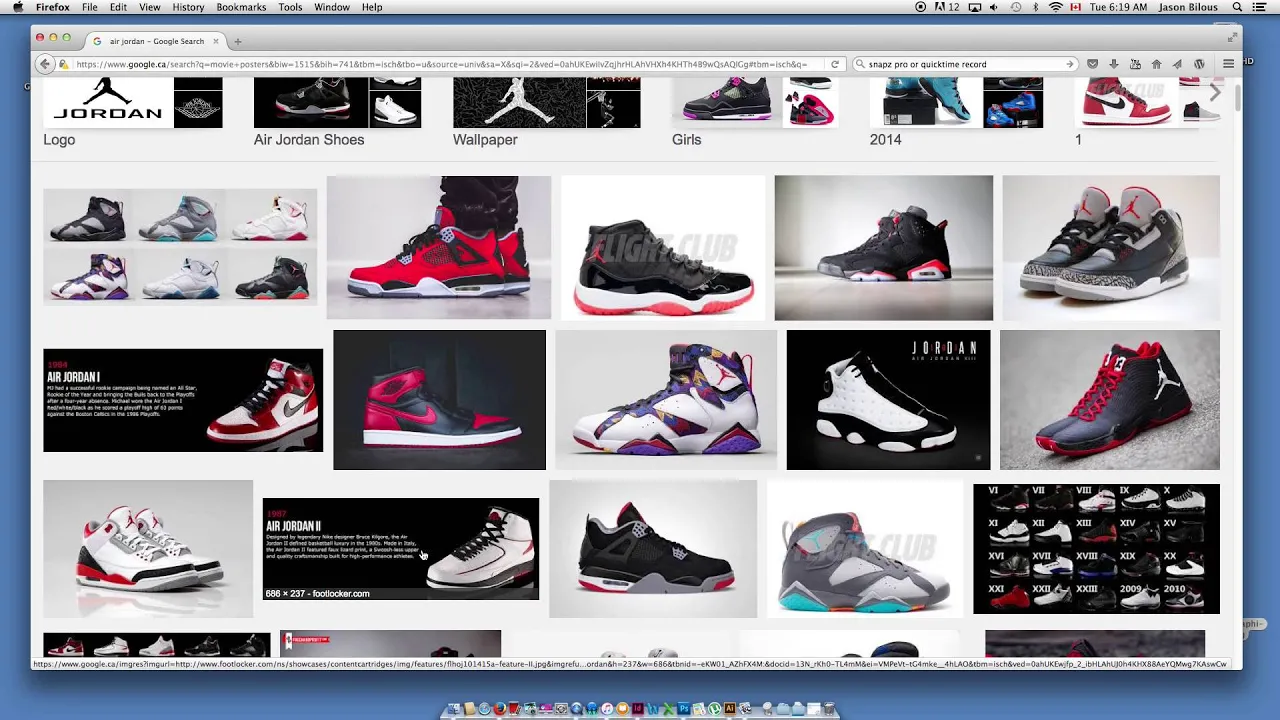Viewport: 1280px width, 720px height.
Task: Click the Wi-Fi status icon
Action: click(1055, 7)
